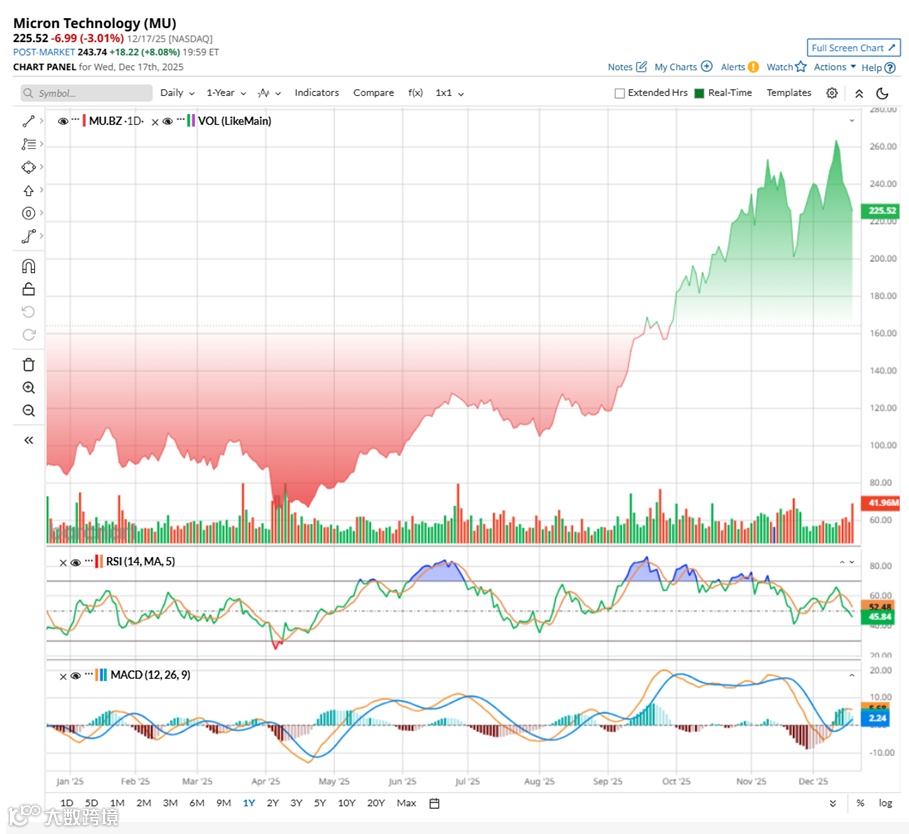Toggle visibility of MU.BZ series
909x834 pixels.
click(63, 121)
